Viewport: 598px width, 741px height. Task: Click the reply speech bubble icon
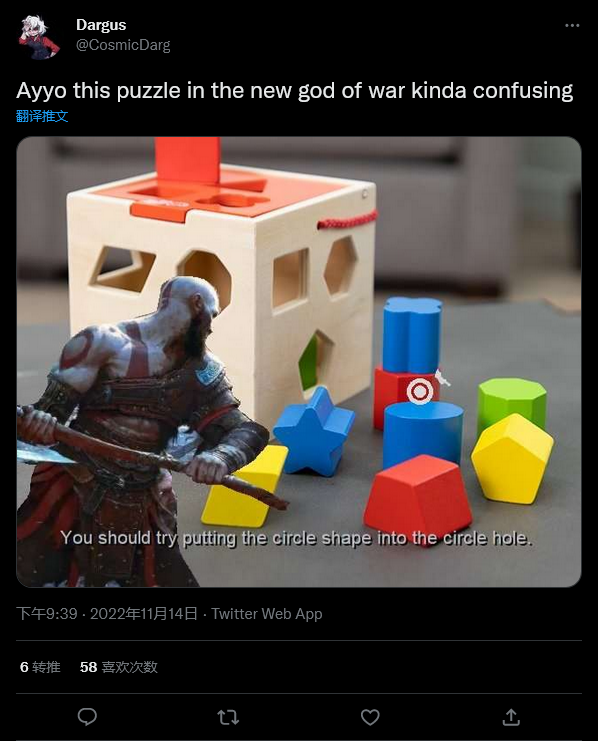[x=87, y=717]
